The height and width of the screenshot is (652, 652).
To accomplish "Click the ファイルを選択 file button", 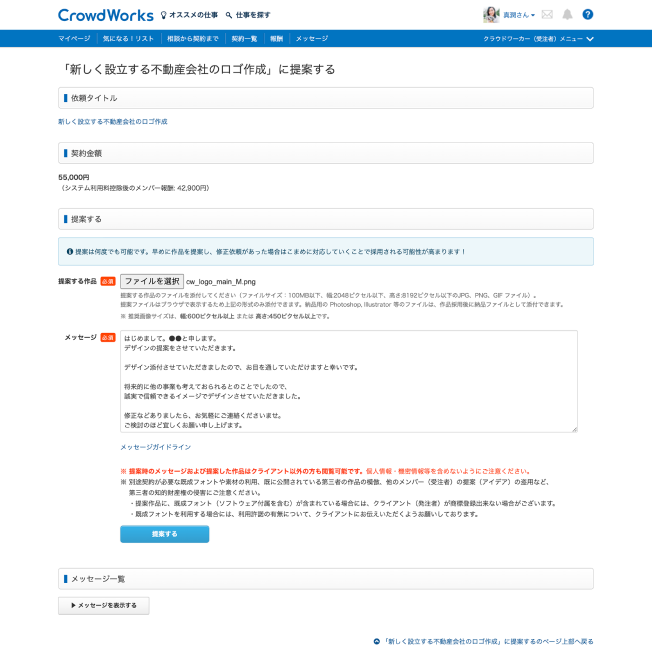I will coord(151,281).
